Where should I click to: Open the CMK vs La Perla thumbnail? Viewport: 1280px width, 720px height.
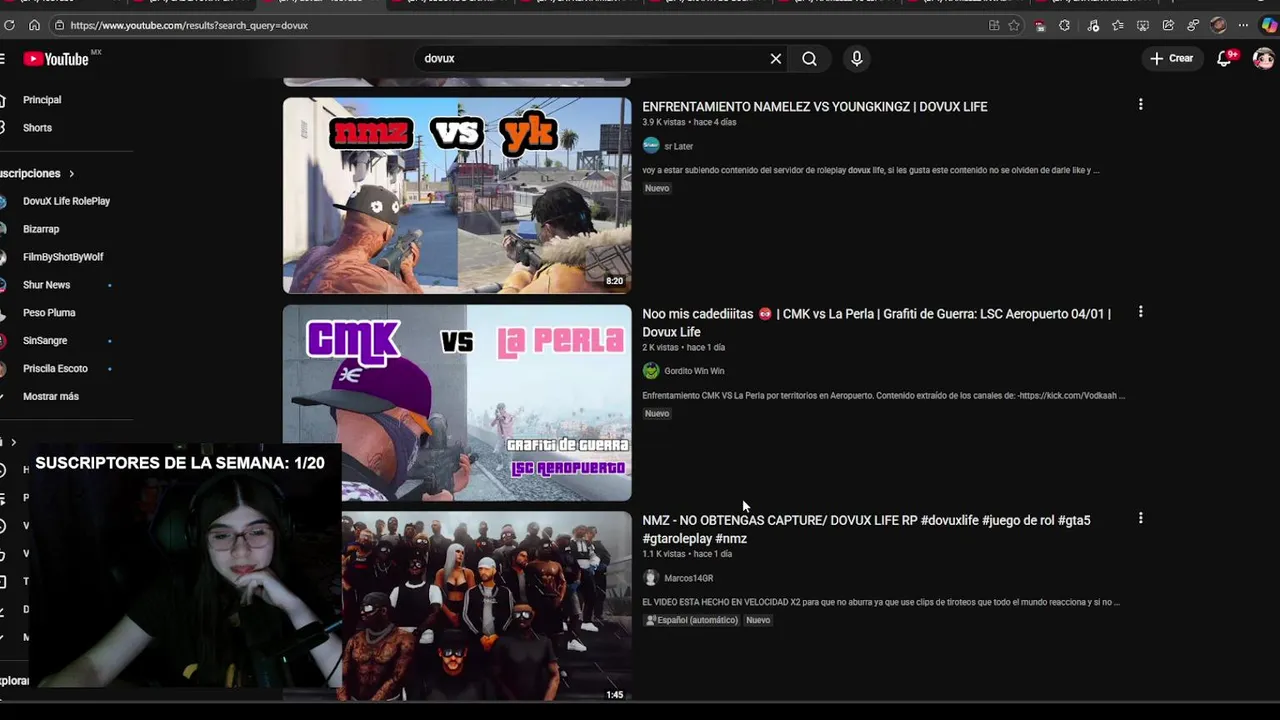pyautogui.click(x=457, y=402)
